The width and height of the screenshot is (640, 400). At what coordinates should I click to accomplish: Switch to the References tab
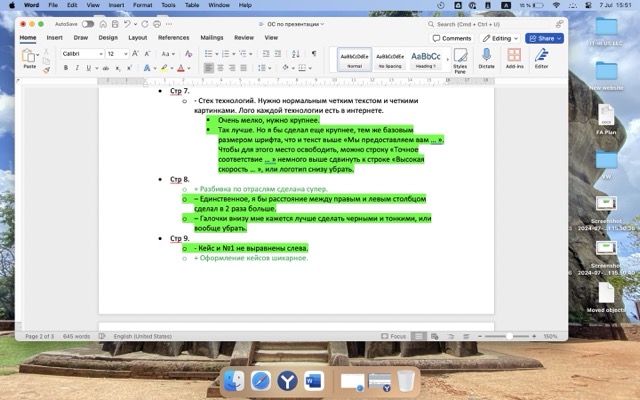pos(173,38)
